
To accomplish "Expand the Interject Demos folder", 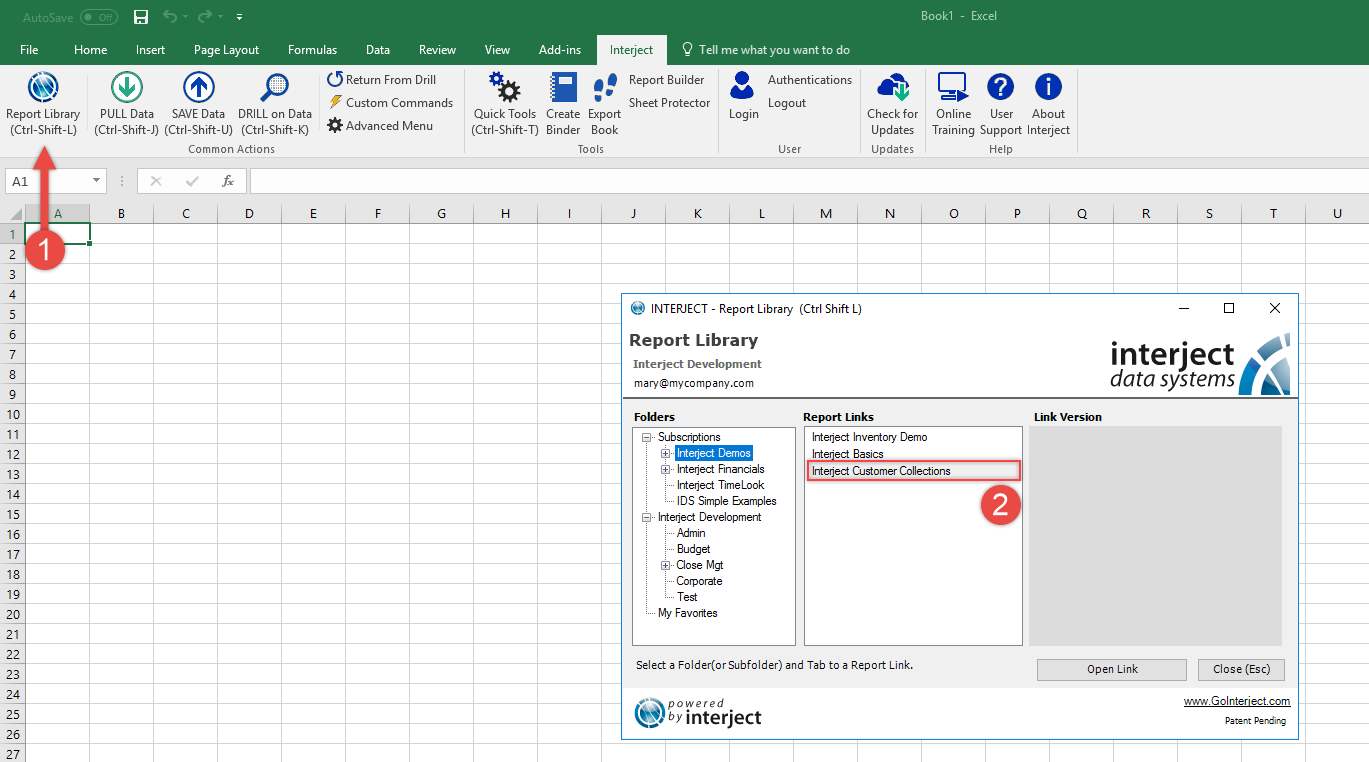I will point(666,453).
